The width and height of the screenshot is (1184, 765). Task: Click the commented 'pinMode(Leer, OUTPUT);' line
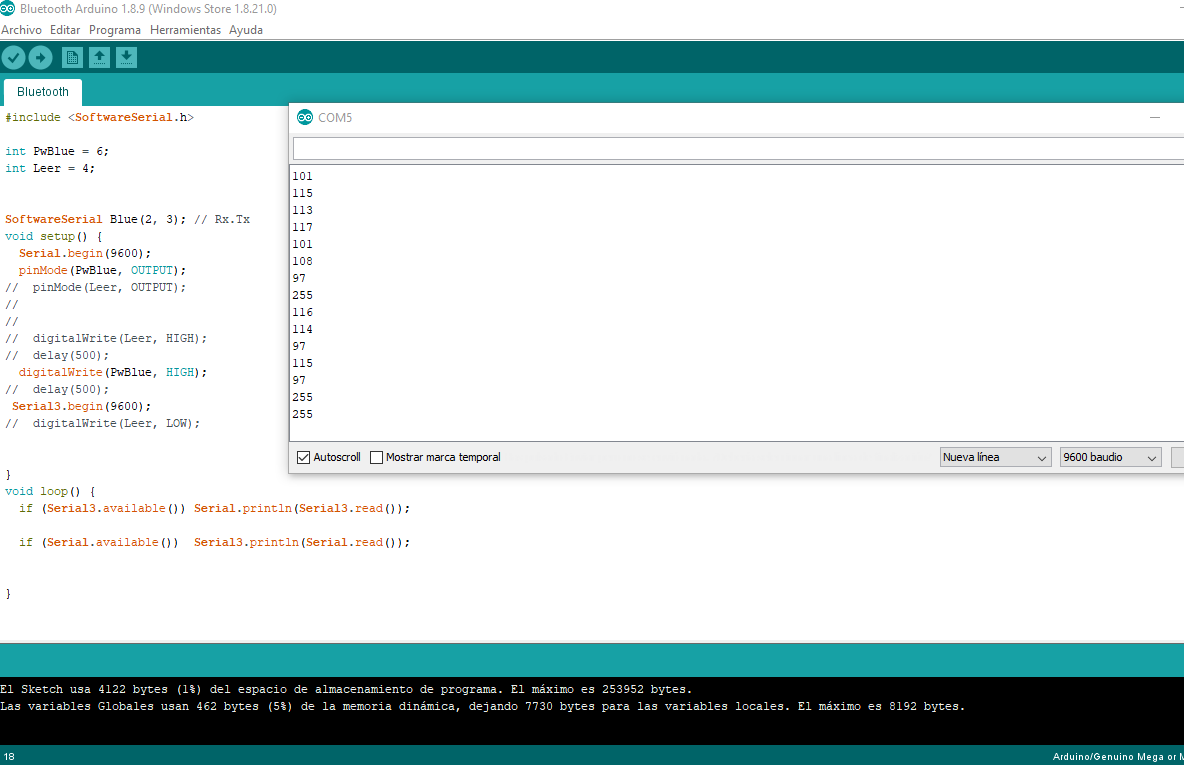95,288
